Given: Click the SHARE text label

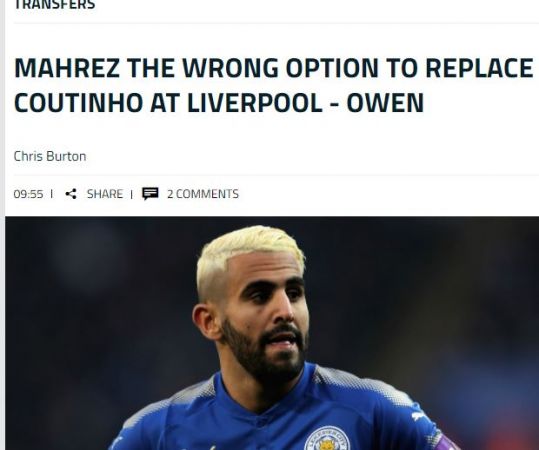Looking at the screenshot, I should tap(105, 194).
